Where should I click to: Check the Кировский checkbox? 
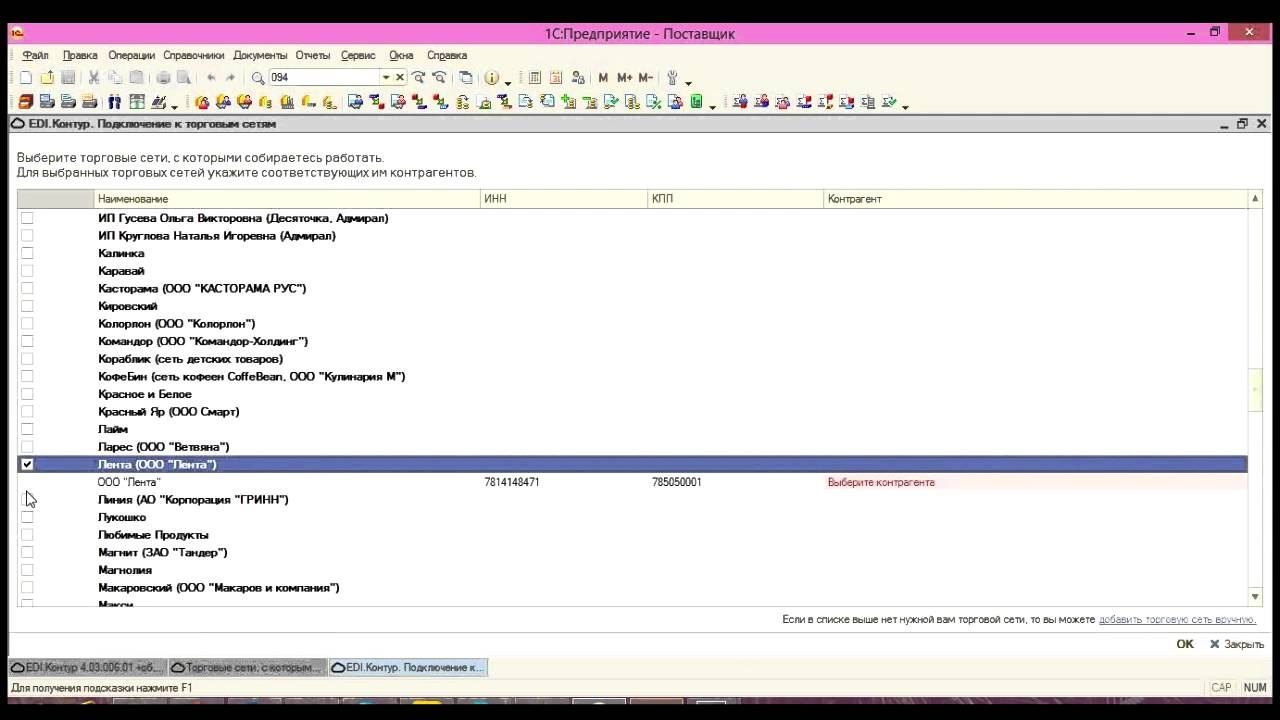pos(27,306)
